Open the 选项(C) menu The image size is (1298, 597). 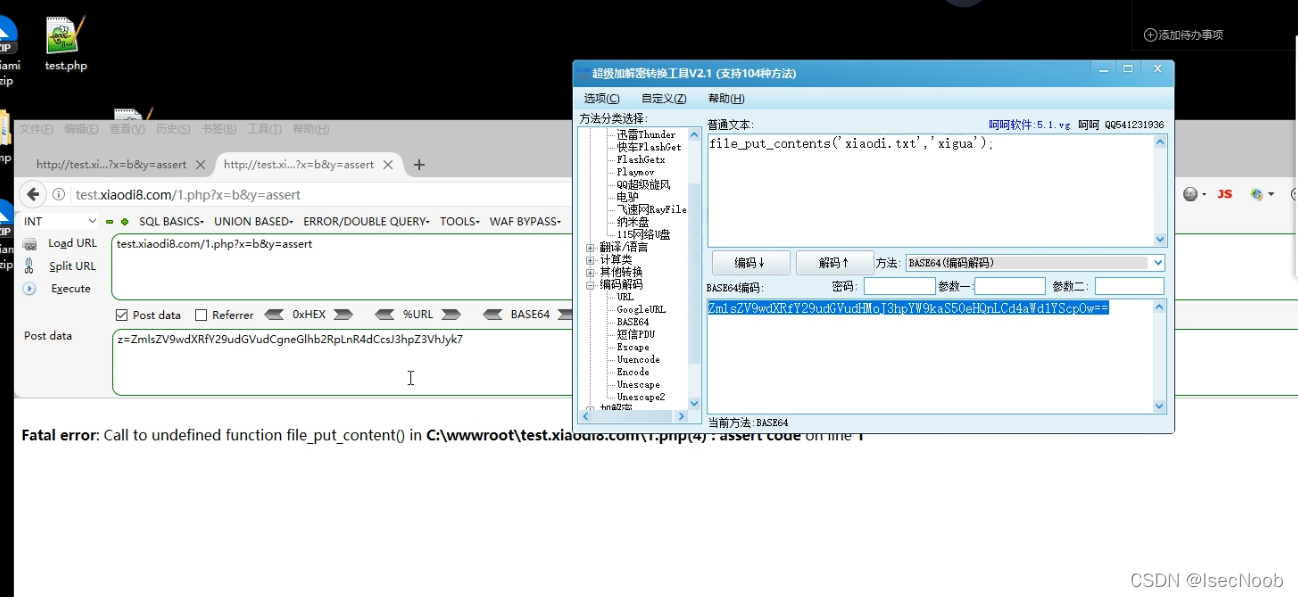coord(602,98)
